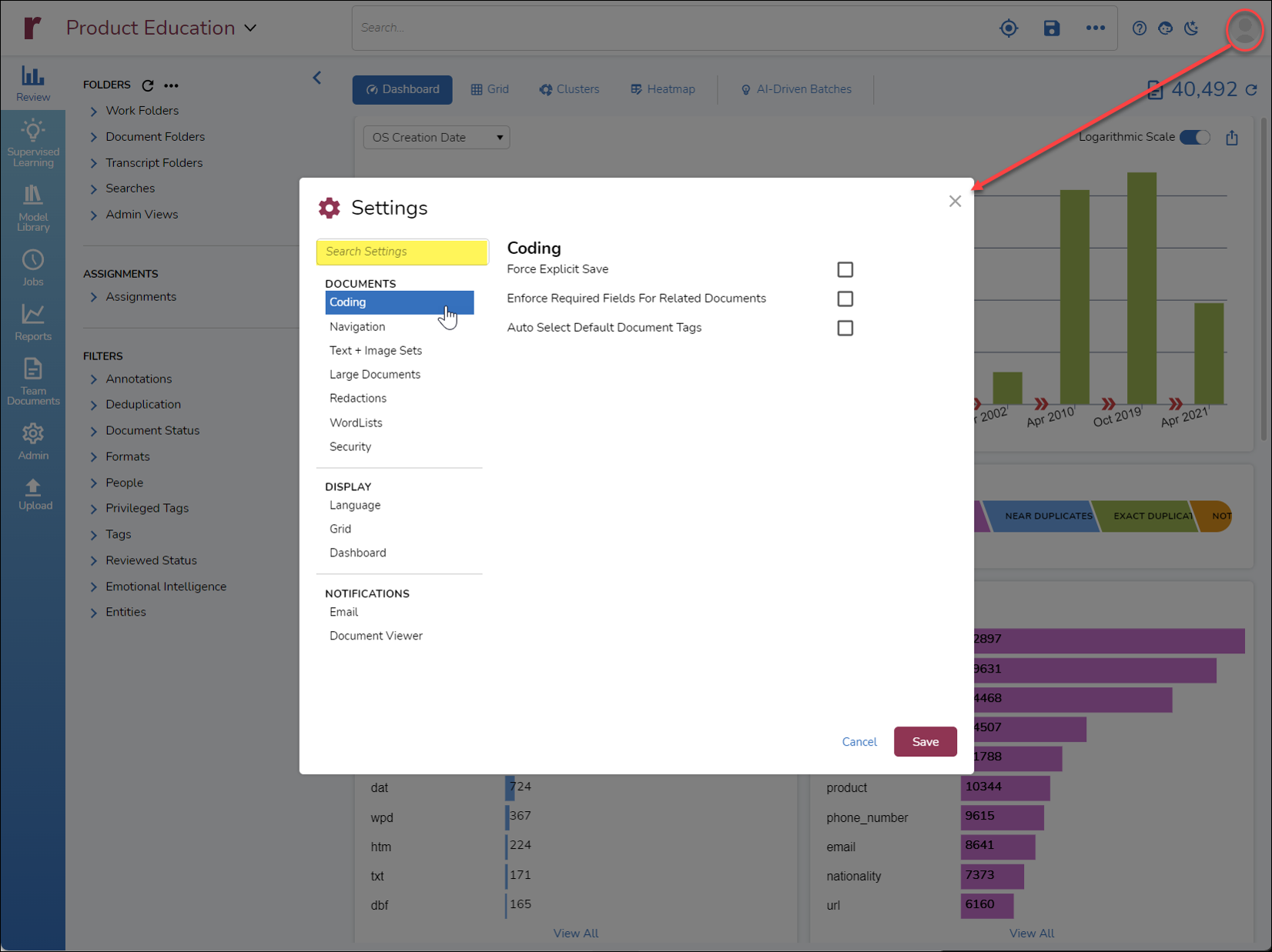The height and width of the screenshot is (952, 1272).
Task: Check Enforce Required Fields For Related Documents
Action: (845, 299)
